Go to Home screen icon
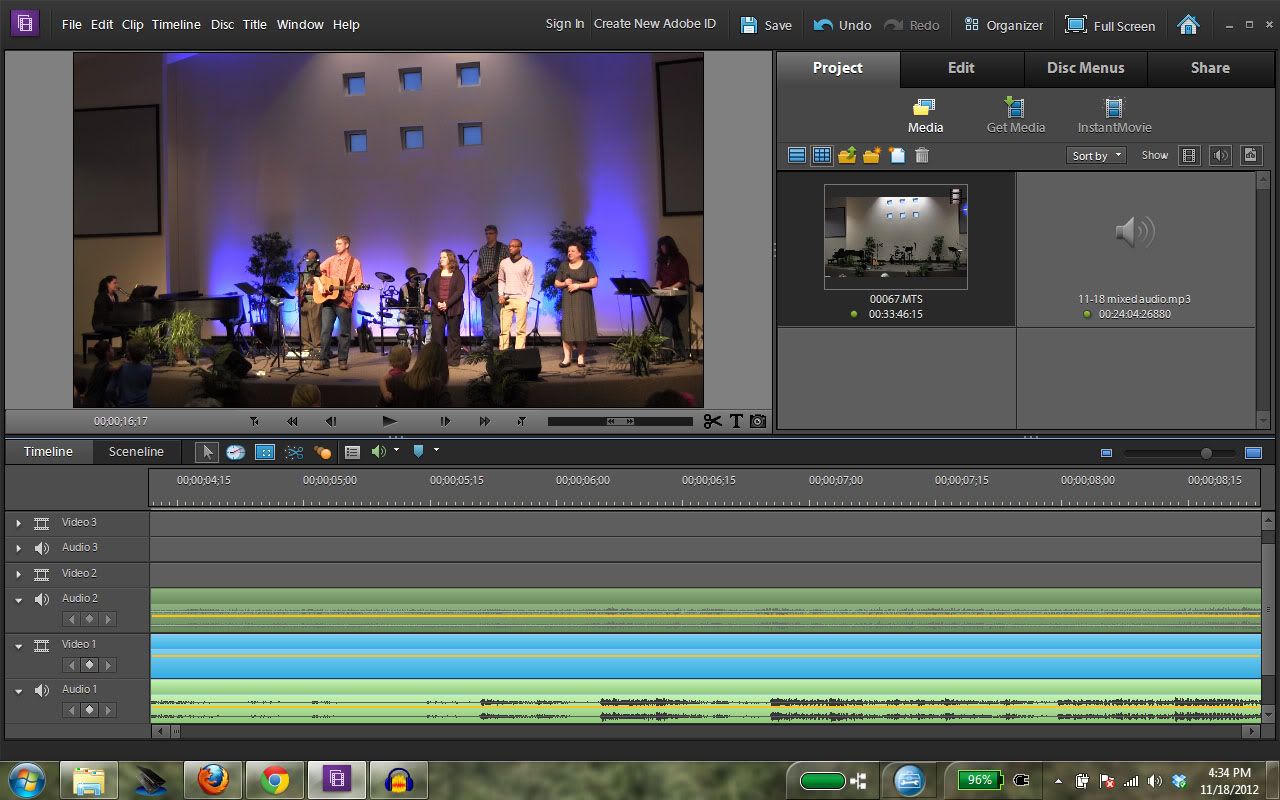Image resolution: width=1280 pixels, height=800 pixels. (1188, 25)
